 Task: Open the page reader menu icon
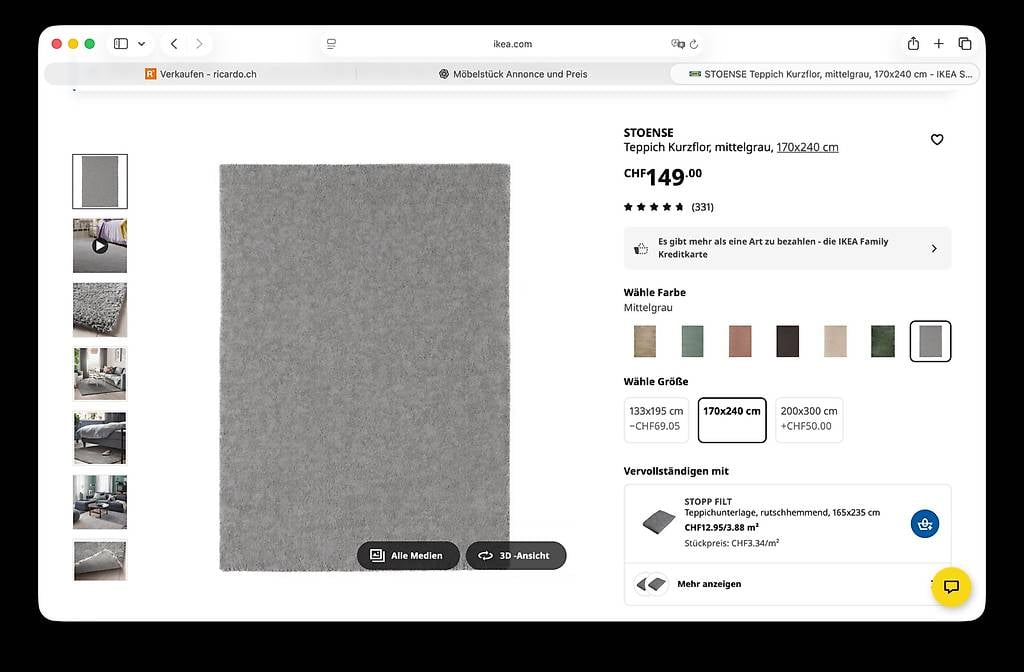point(331,44)
